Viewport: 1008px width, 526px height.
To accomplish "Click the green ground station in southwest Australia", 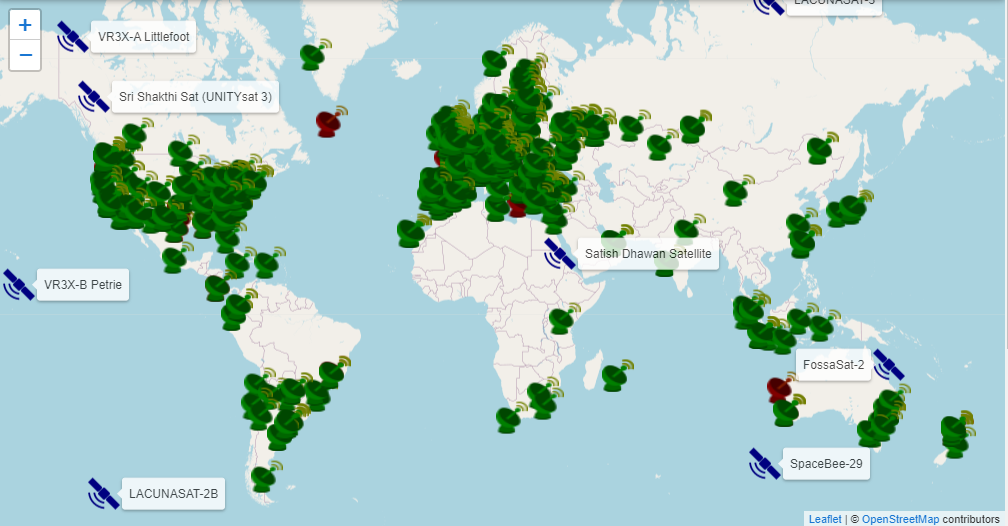I will point(788,411).
